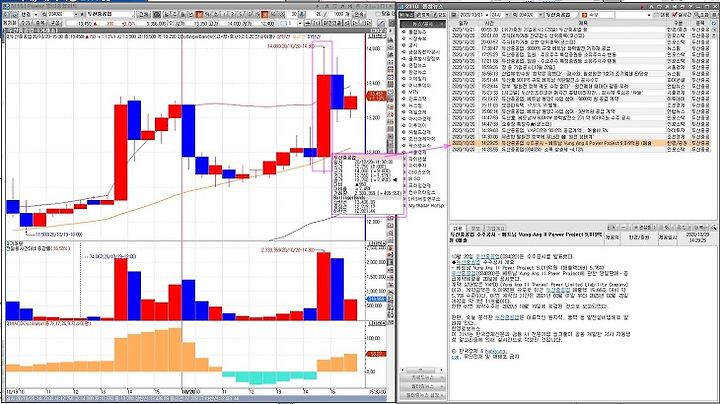Click the 필터링뉴스 button
Screen dimensions: 720x404
pos(422,387)
